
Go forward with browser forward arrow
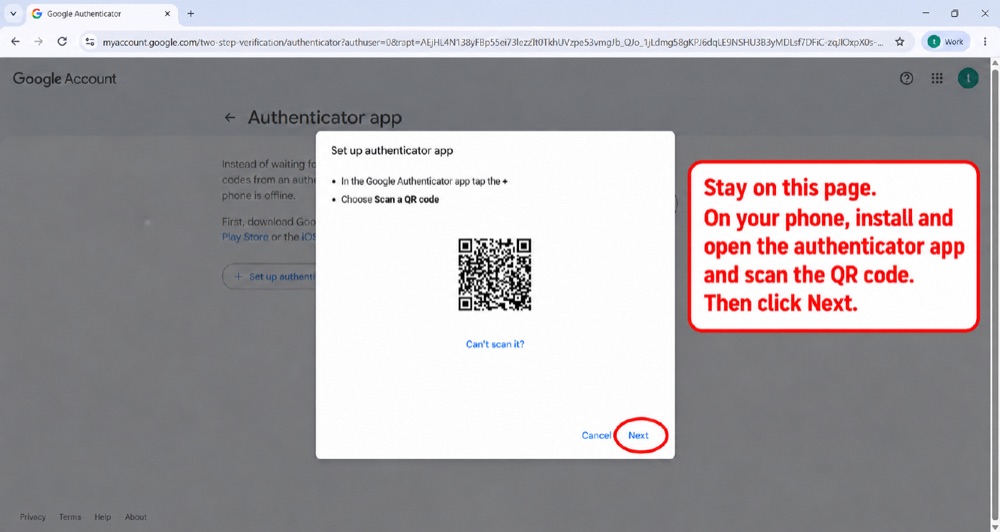(38, 41)
